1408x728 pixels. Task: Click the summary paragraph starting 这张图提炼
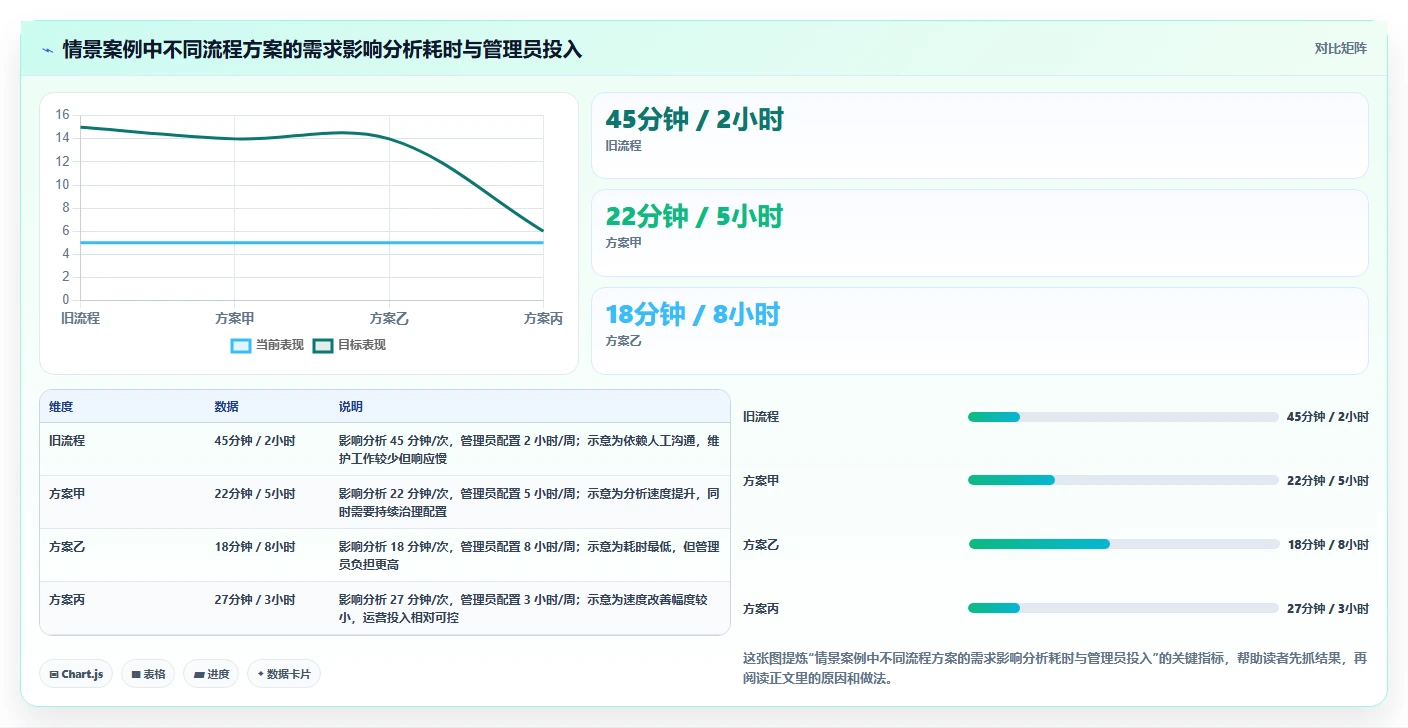[1055, 668]
